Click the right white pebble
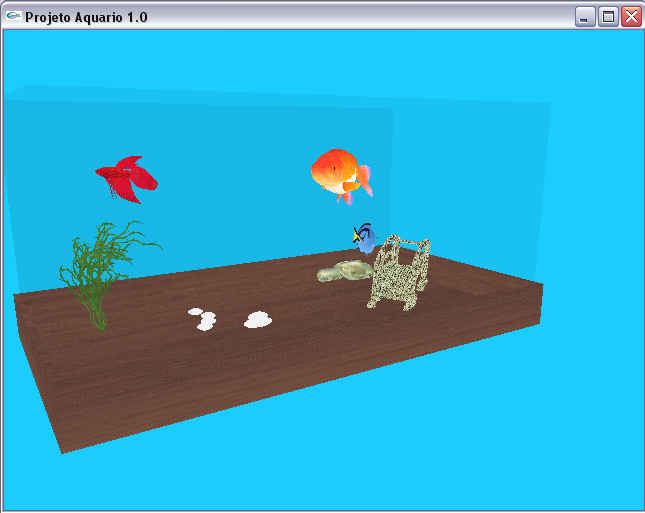 pyautogui.click(x=258, y=320)
